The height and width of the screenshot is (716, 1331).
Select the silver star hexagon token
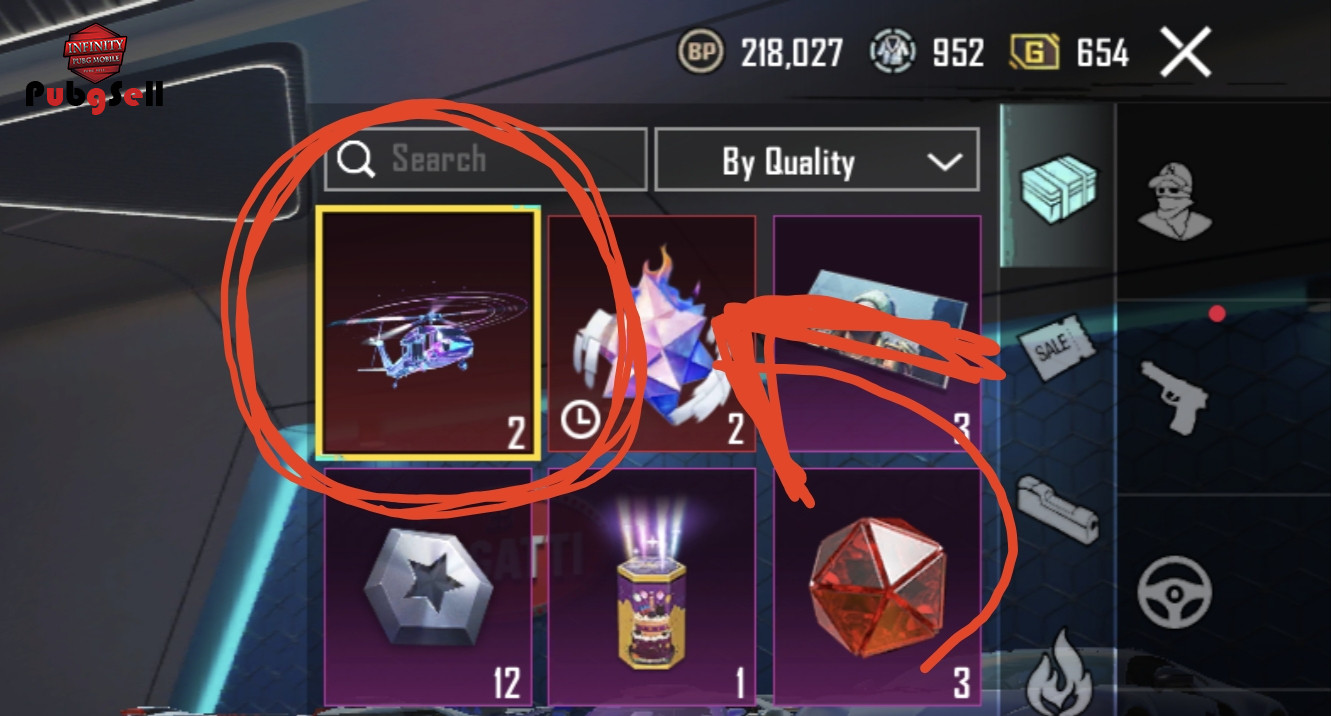click(x=428, y=586)
